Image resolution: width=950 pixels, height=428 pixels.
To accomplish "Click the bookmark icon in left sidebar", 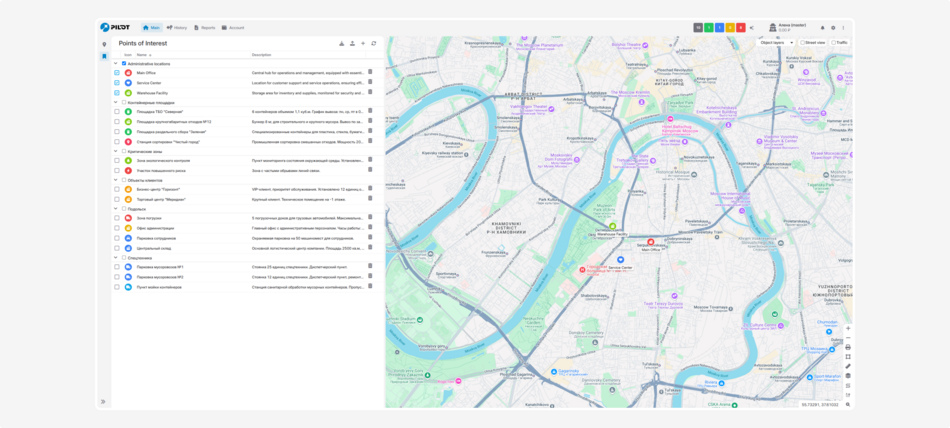I will [104, 56].
